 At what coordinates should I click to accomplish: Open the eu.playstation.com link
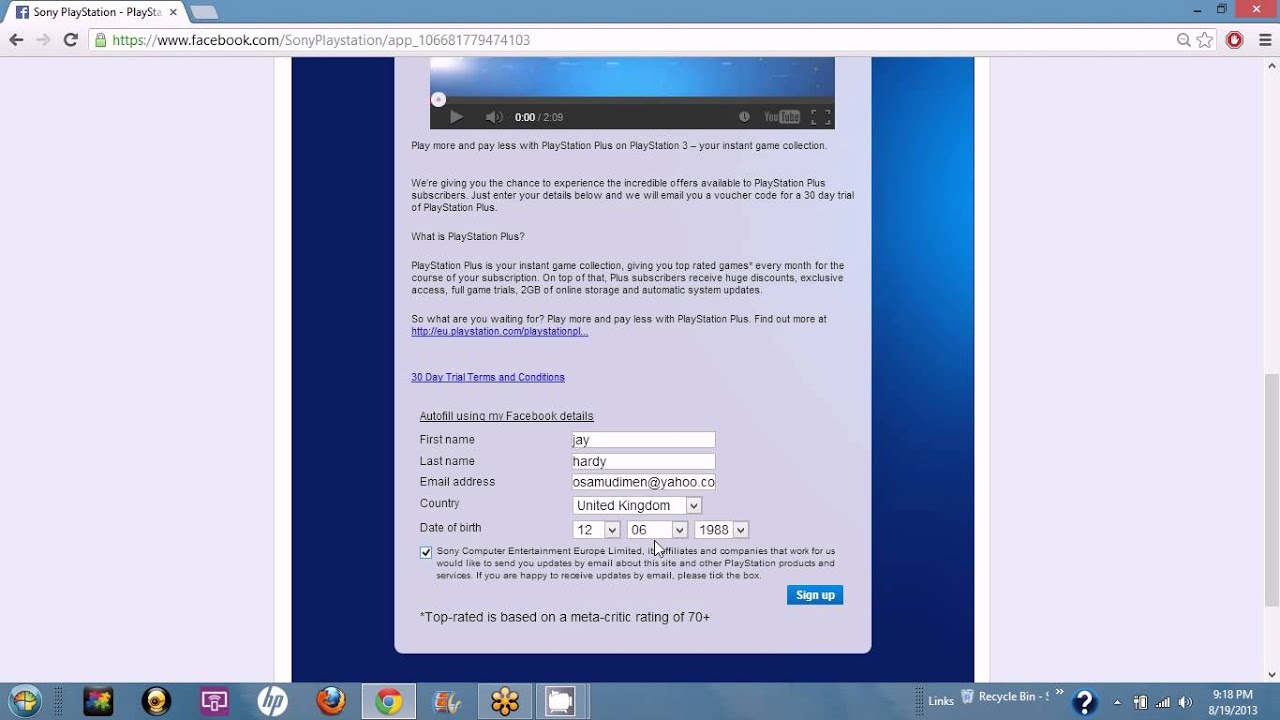coord(499,331)
